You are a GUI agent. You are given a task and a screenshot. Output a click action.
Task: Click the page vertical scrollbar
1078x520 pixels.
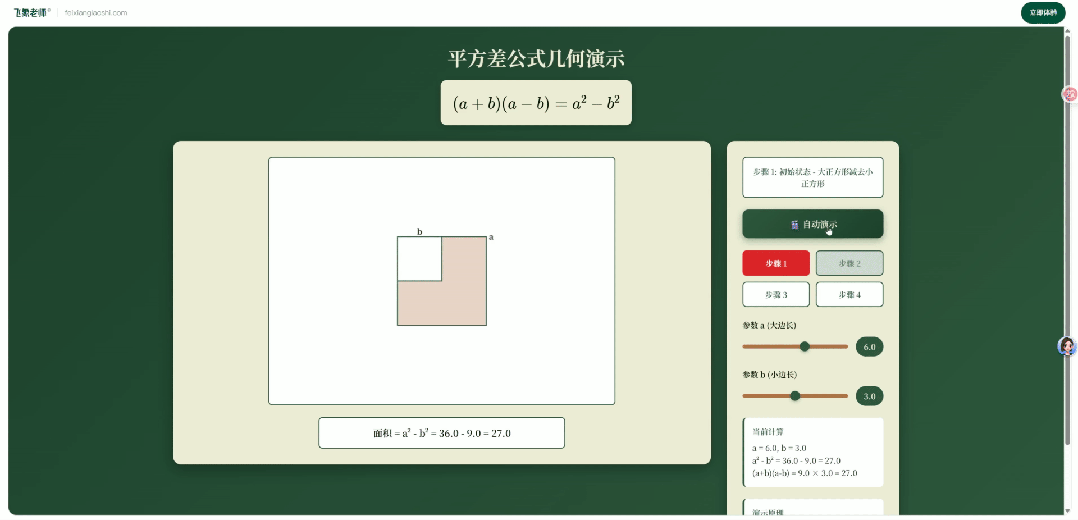[1071, 250]
